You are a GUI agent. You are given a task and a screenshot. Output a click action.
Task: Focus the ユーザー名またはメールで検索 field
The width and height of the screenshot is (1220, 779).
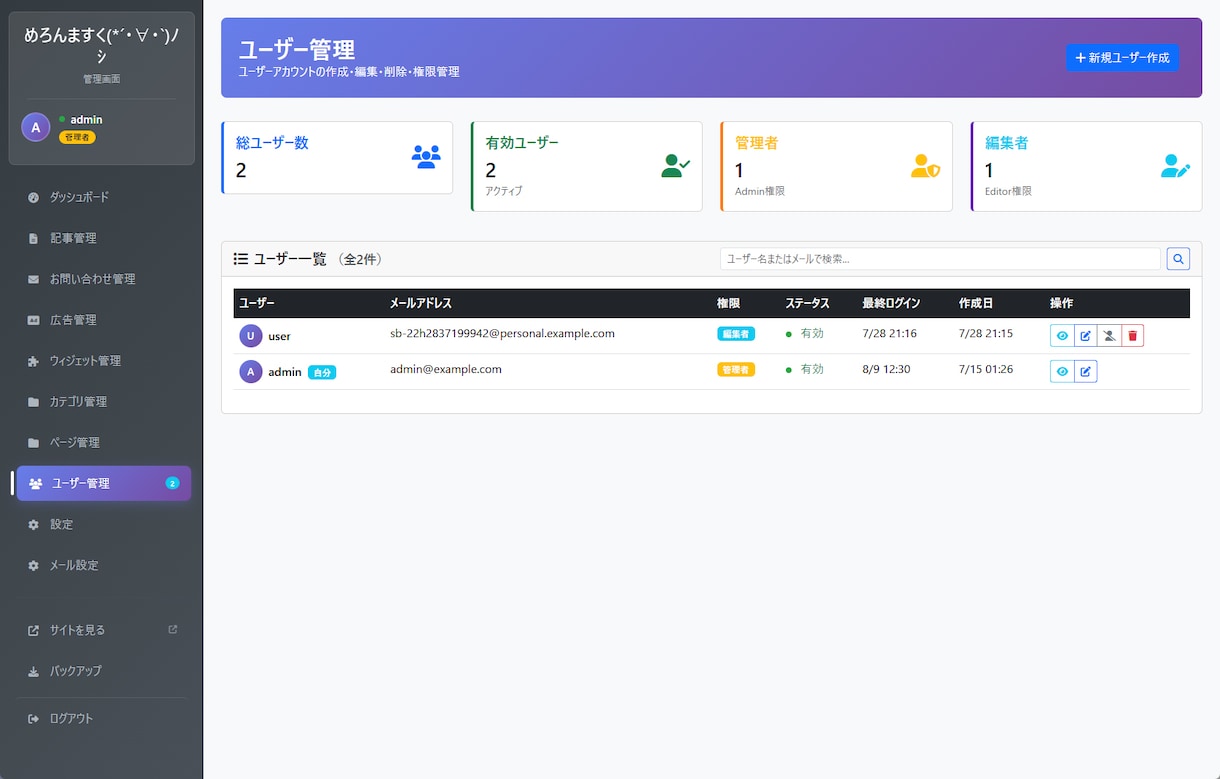[x=940, y=259]
